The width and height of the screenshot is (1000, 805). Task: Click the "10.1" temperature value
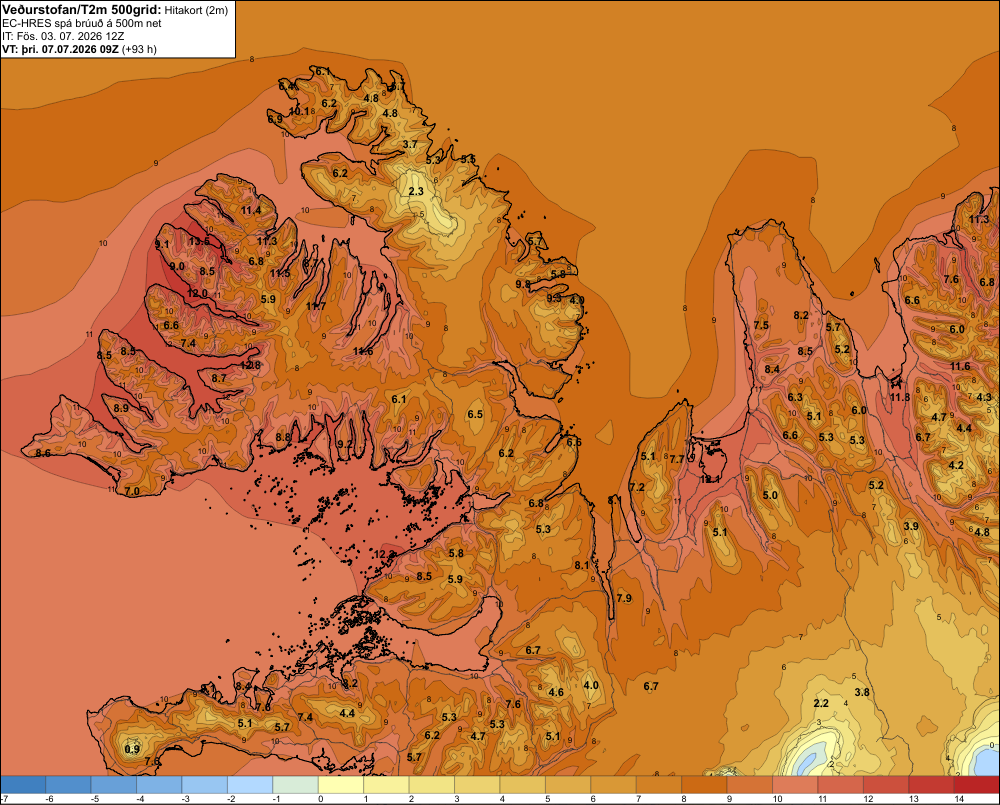[299, 111]
